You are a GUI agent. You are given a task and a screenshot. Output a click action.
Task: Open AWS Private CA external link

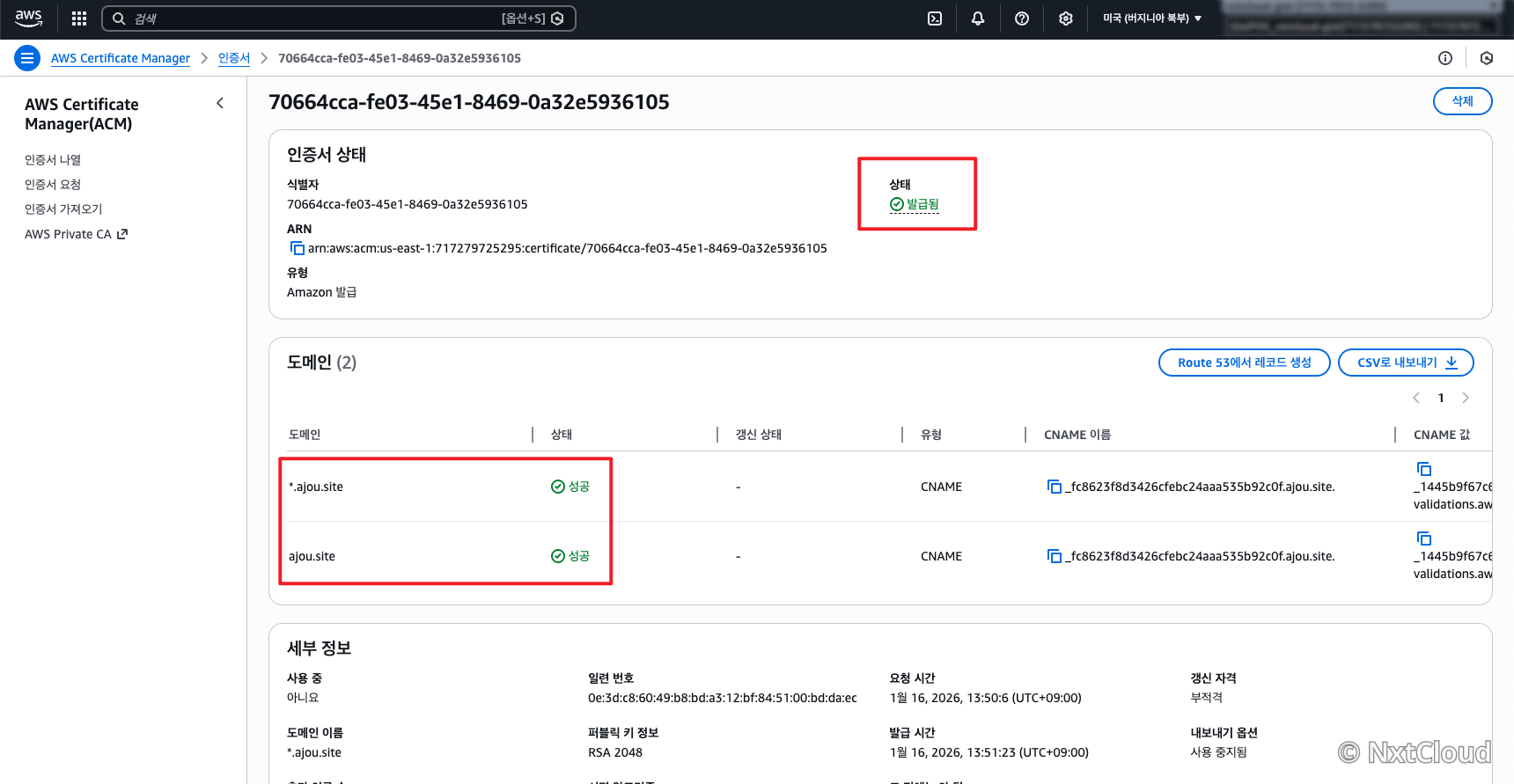(77, 234)
